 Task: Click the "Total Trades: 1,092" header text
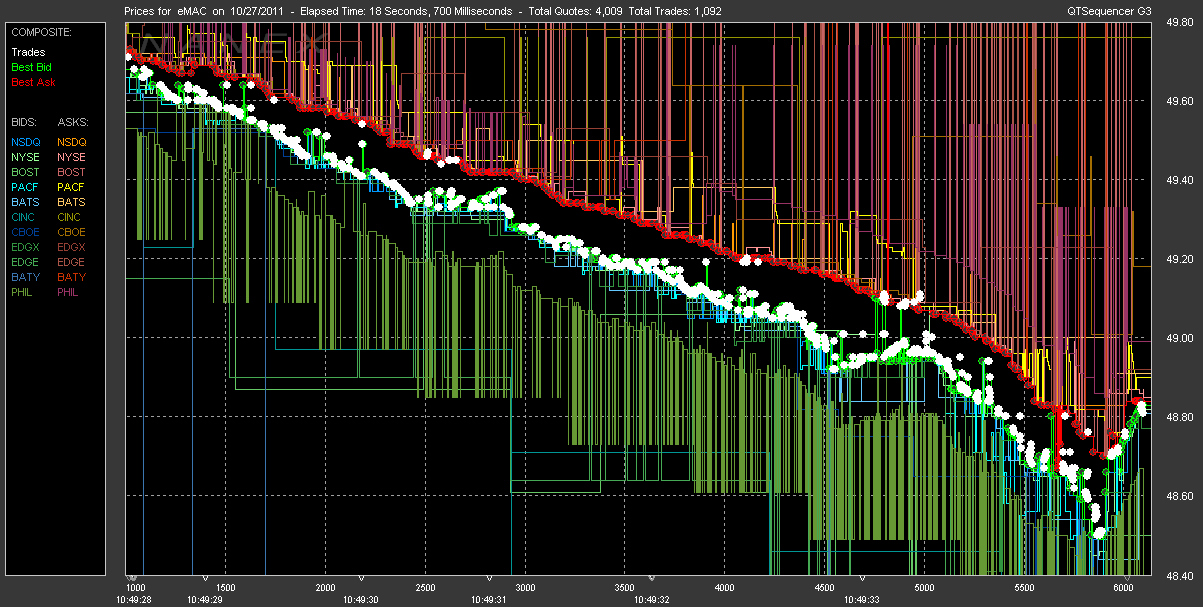point(676,11)
